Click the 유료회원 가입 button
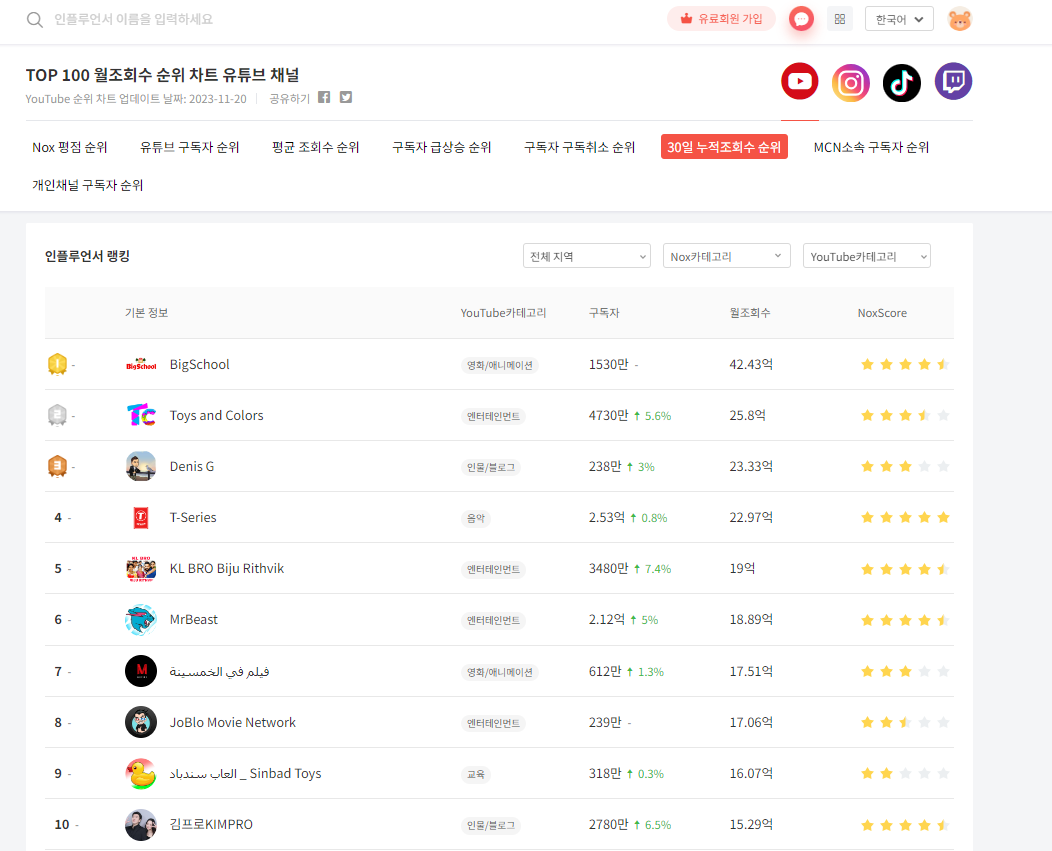 [721, 19]
